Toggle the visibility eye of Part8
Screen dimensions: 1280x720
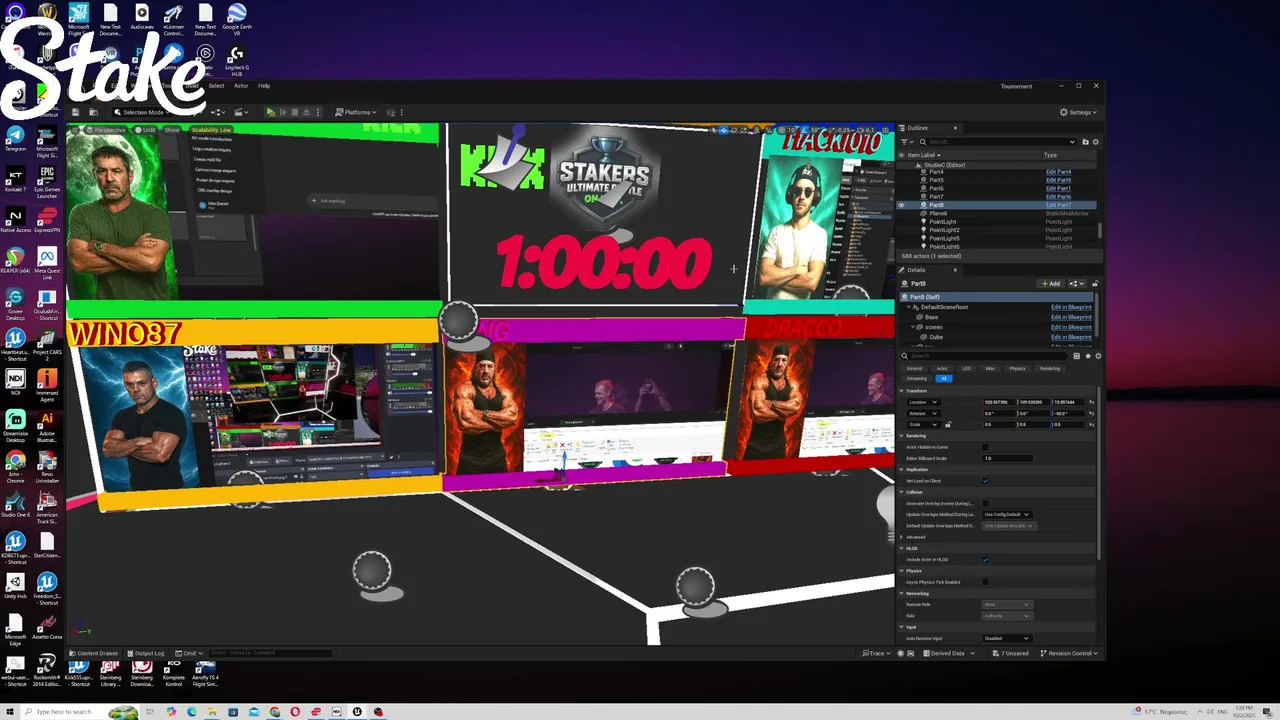pos(901,205)
